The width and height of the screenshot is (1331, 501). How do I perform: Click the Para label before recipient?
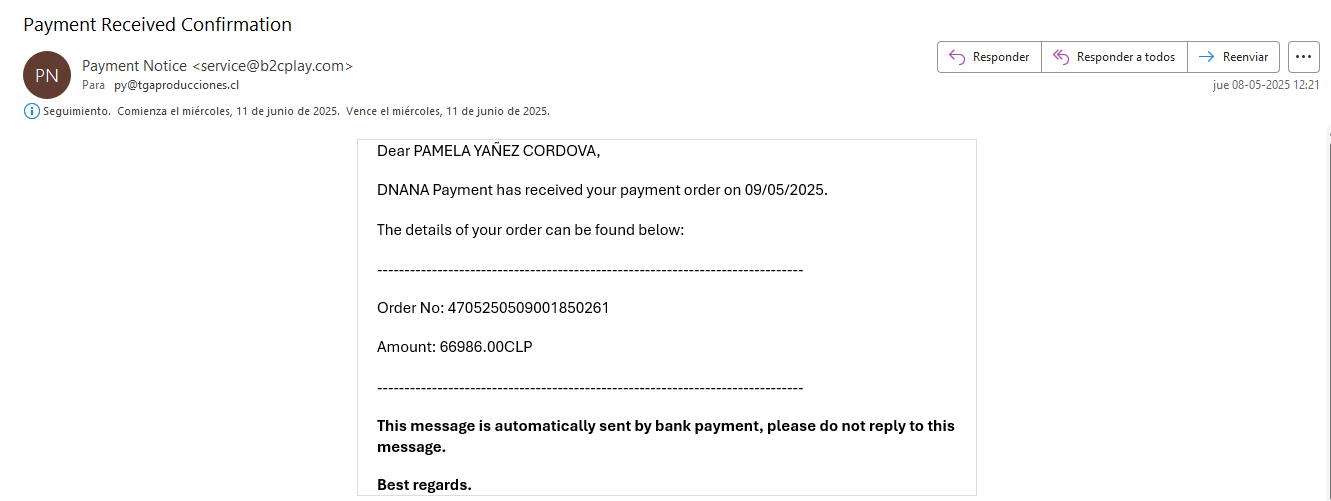(93, 85)
